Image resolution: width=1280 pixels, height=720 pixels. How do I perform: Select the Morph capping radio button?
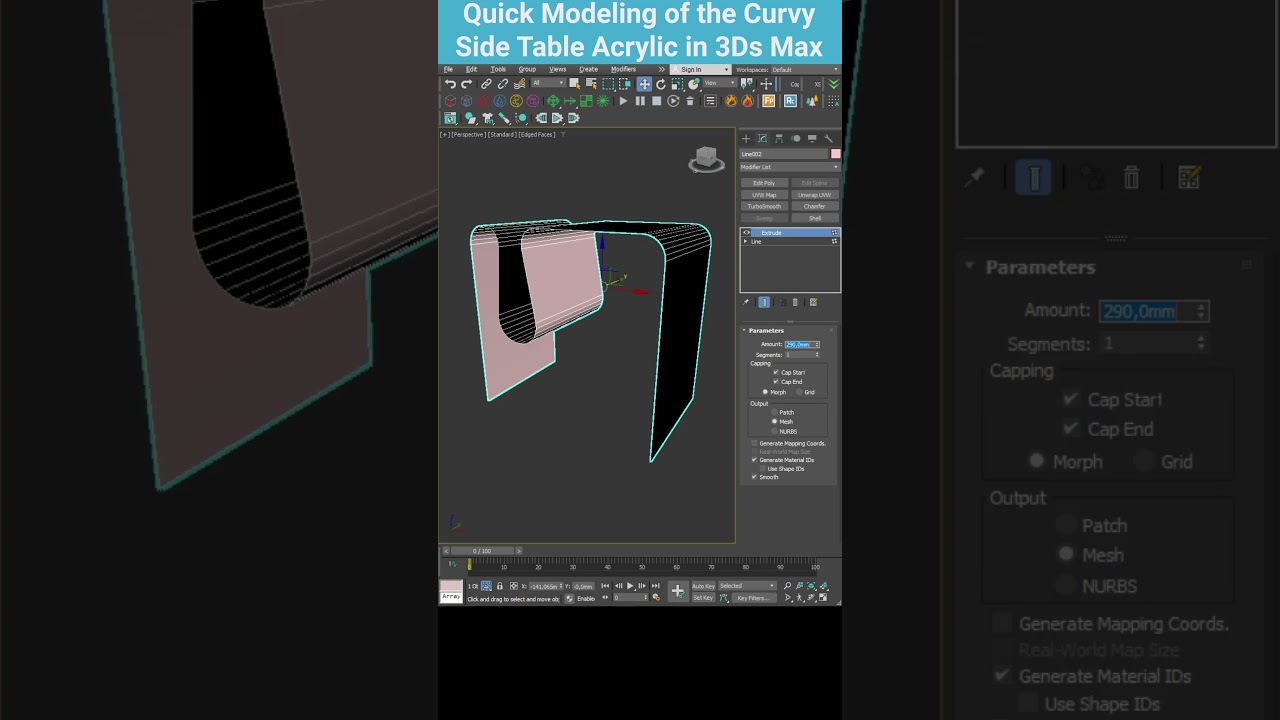pyautogui.click(x=765, y=392)
